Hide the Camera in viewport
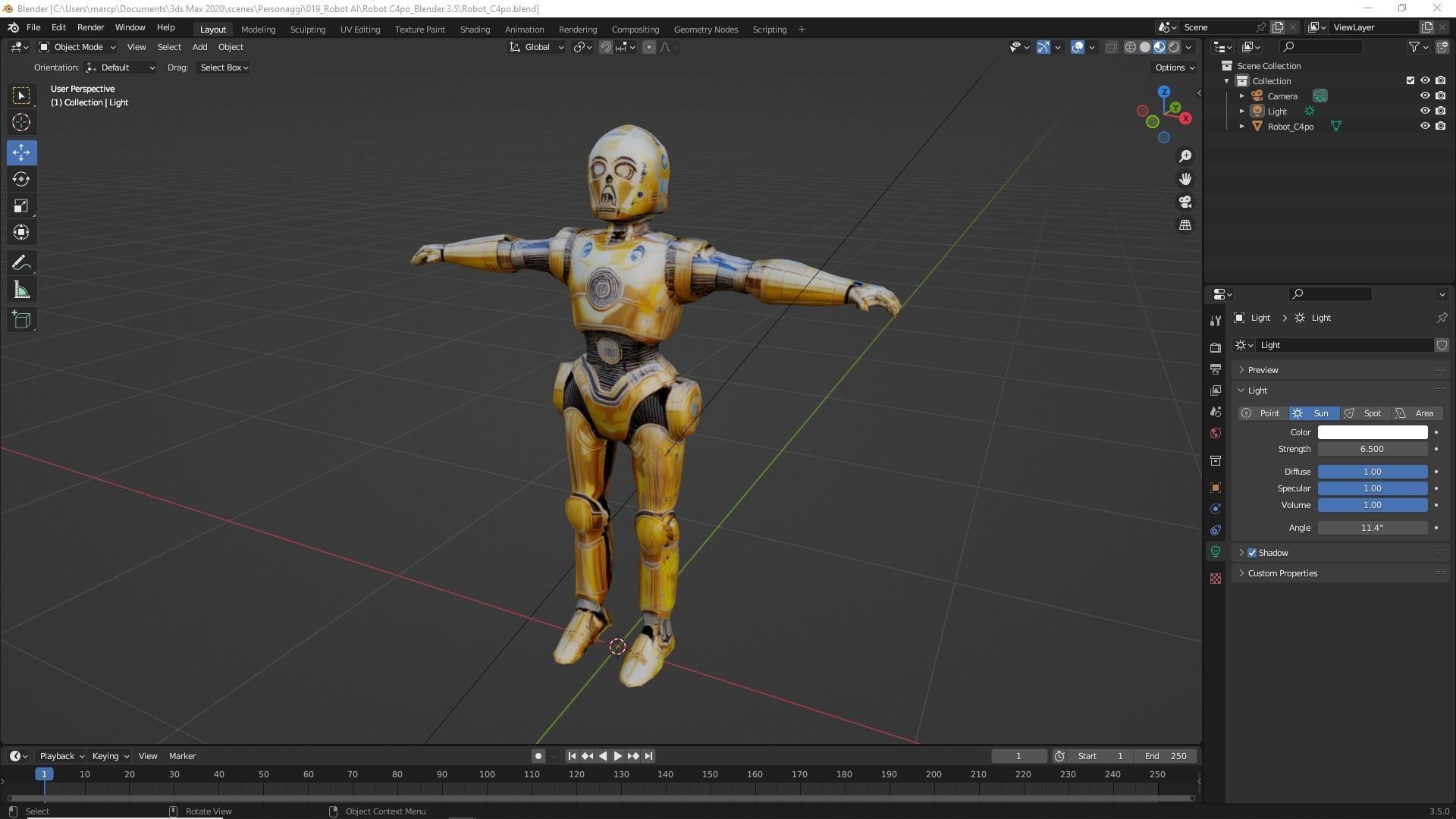Image resolution: width=1456 pixels, height=819 pixels. coord(1425,96)
